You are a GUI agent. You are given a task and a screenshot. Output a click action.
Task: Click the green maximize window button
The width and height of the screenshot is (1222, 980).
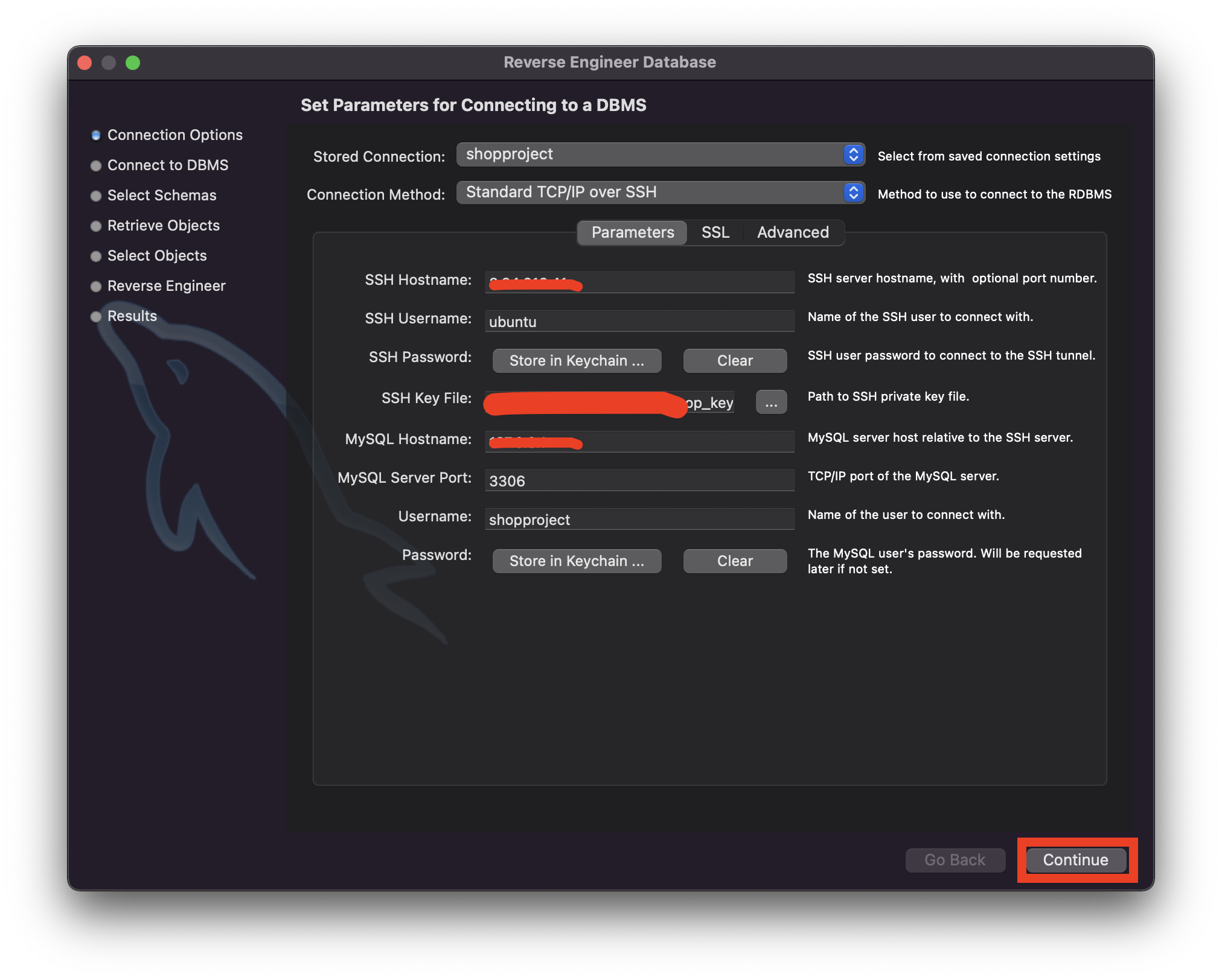click(x=133, y=63)
